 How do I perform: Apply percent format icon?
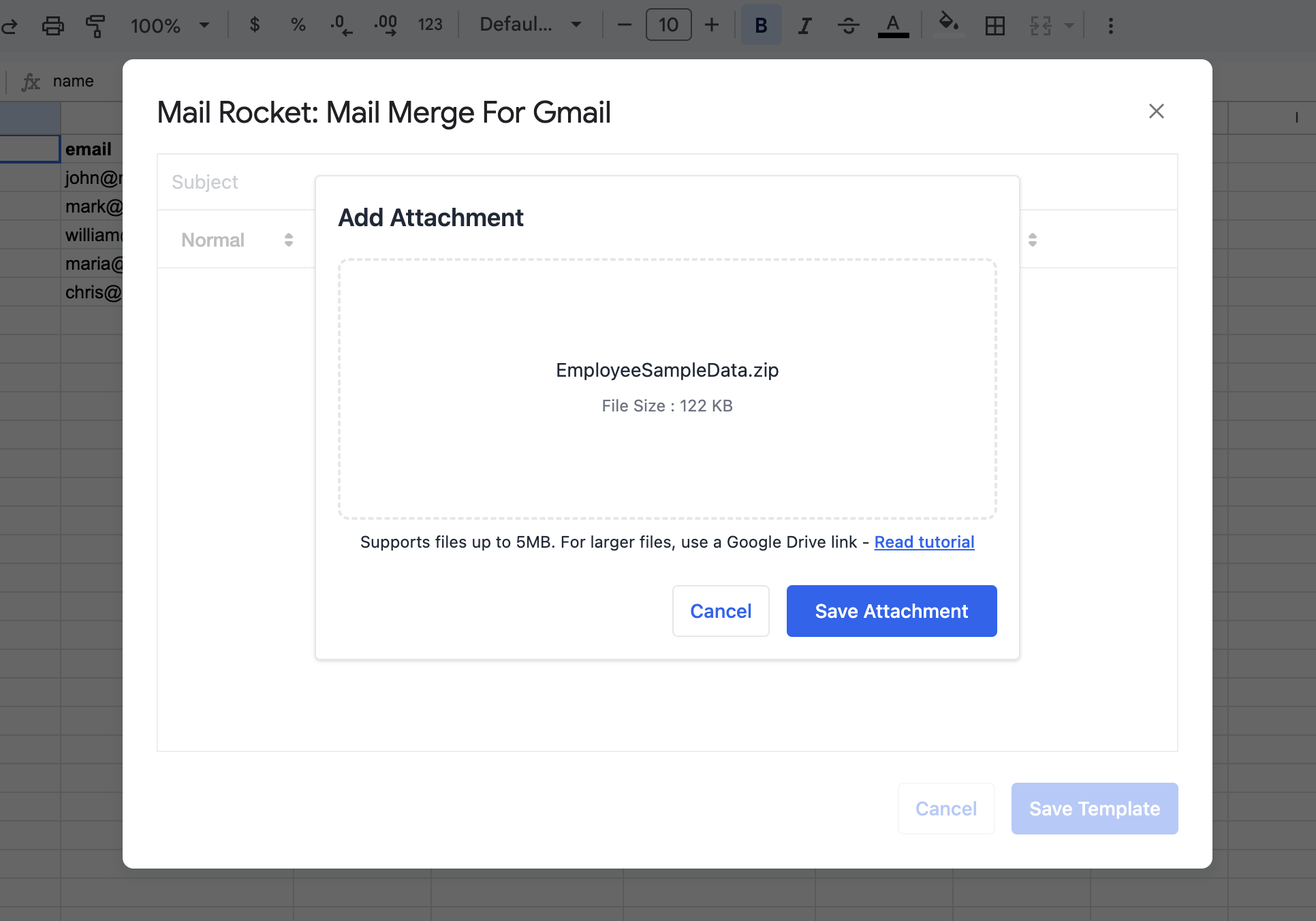pyautogui.click(x=298, y=25)
